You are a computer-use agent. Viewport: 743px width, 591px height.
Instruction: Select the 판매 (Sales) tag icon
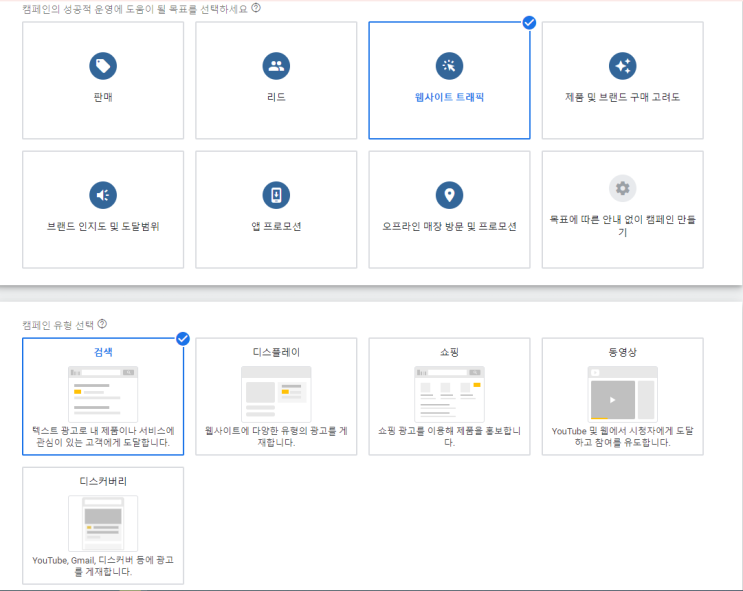click(103, 66)
